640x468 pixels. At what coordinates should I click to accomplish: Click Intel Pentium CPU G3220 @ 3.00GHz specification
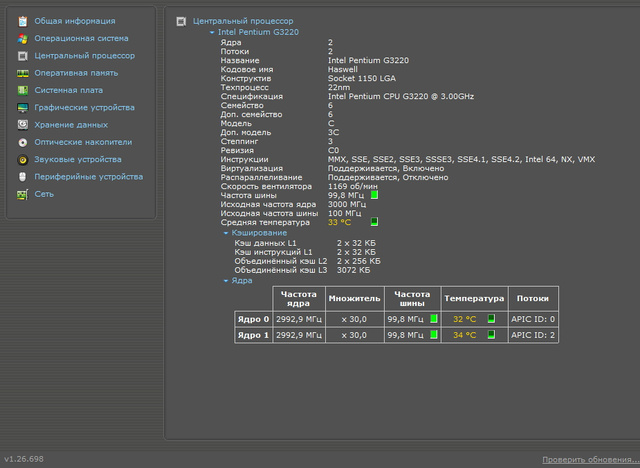401,96
